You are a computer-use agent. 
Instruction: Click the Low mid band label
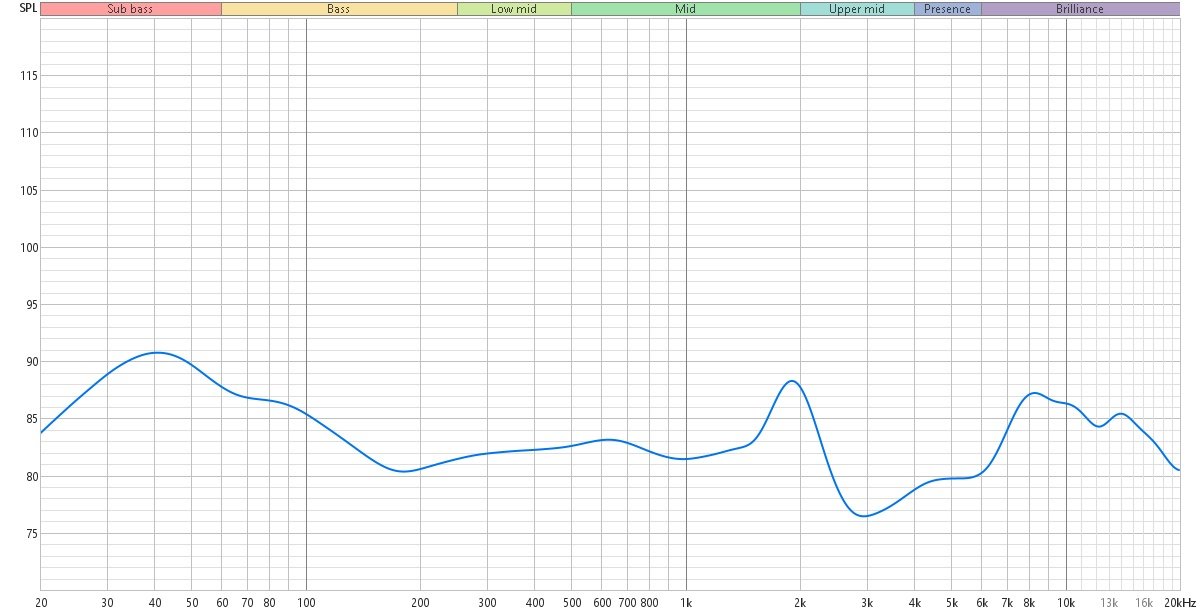514,9
